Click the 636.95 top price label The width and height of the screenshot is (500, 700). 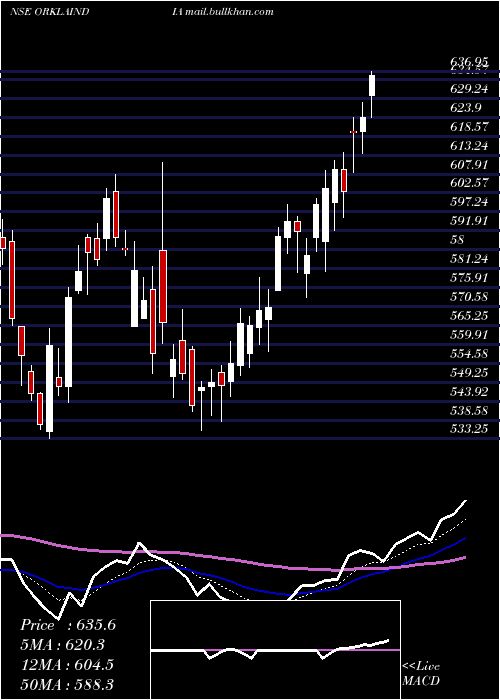[468, 63]
